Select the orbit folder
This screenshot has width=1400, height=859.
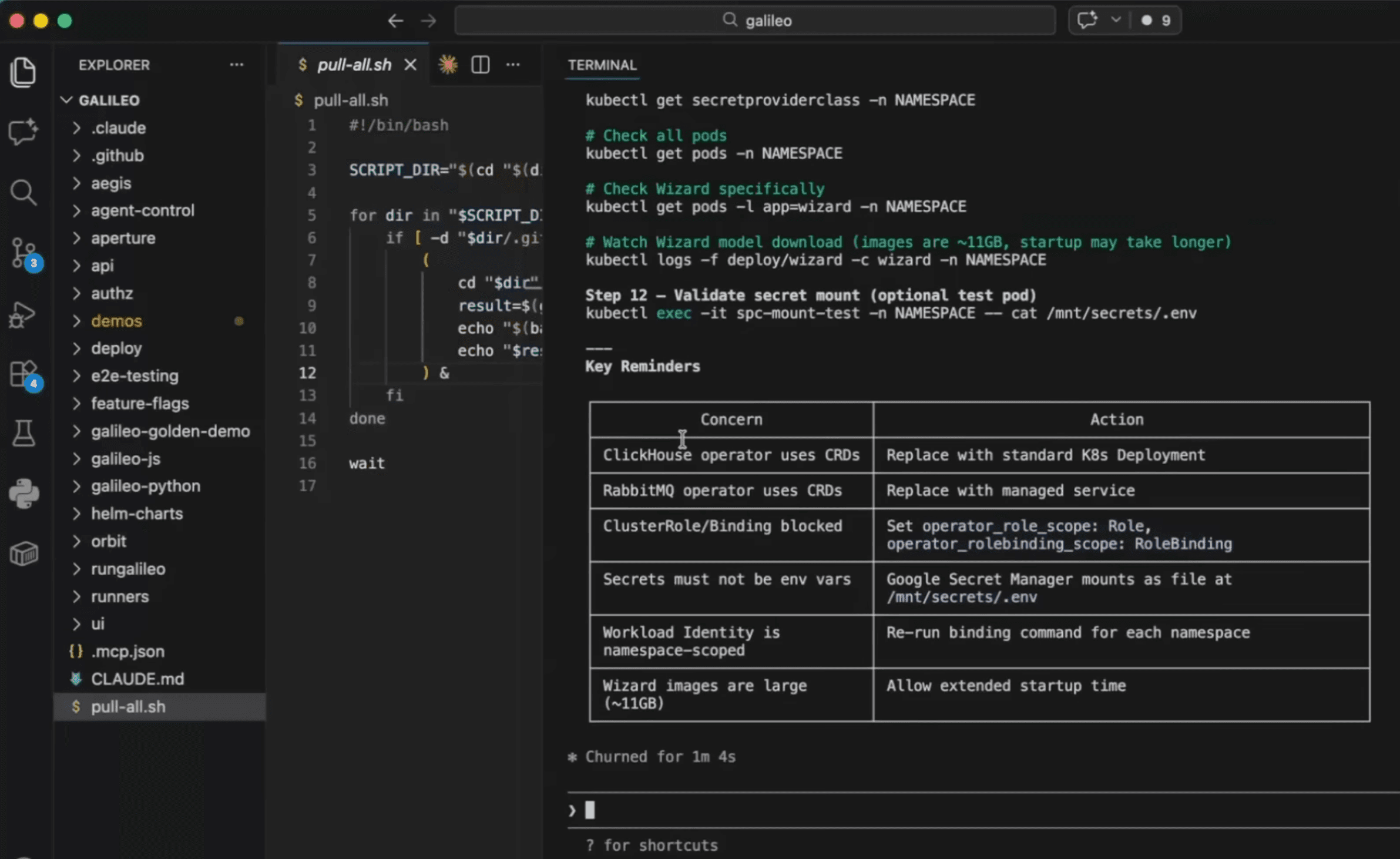[159, 541]
